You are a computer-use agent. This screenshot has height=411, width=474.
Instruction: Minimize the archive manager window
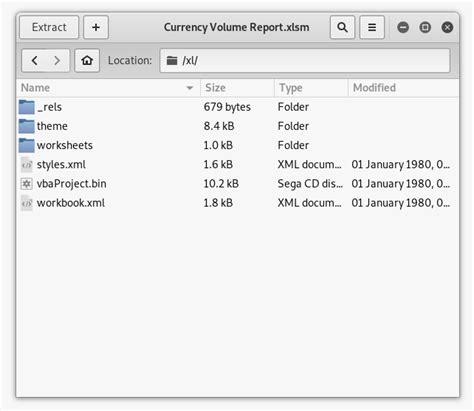403,27
